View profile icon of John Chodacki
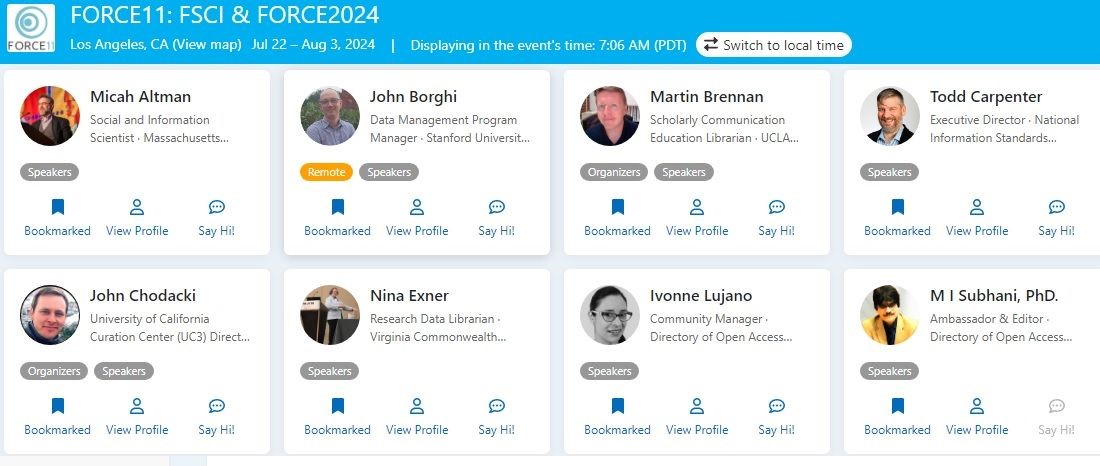This screenshot has width=1100, height=466. (137, 407)
